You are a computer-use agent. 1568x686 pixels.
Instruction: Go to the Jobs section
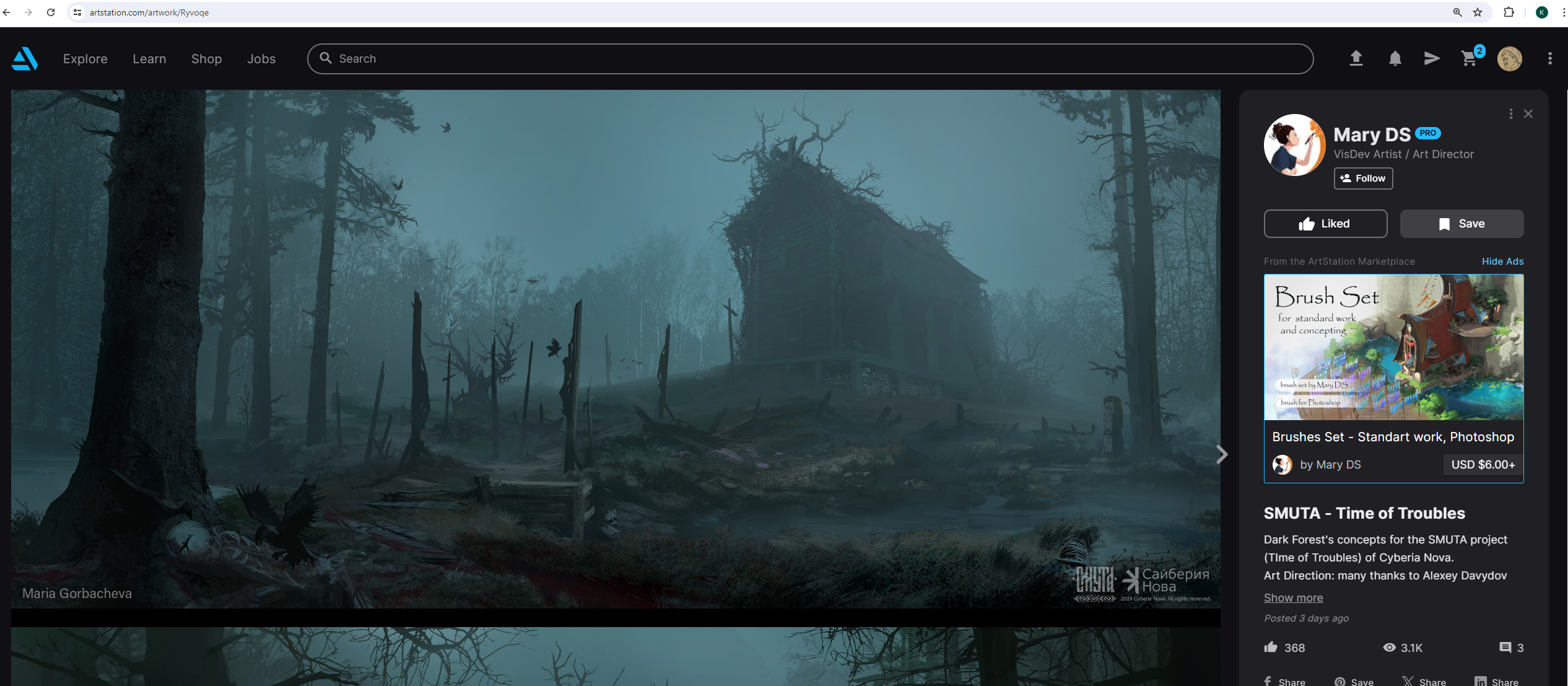(x=261, y=59)
